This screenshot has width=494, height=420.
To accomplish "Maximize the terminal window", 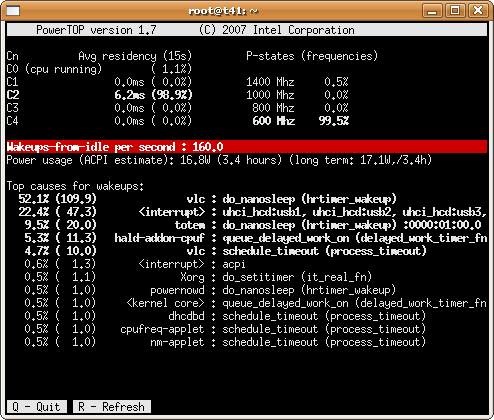I will tap(455, 11).
